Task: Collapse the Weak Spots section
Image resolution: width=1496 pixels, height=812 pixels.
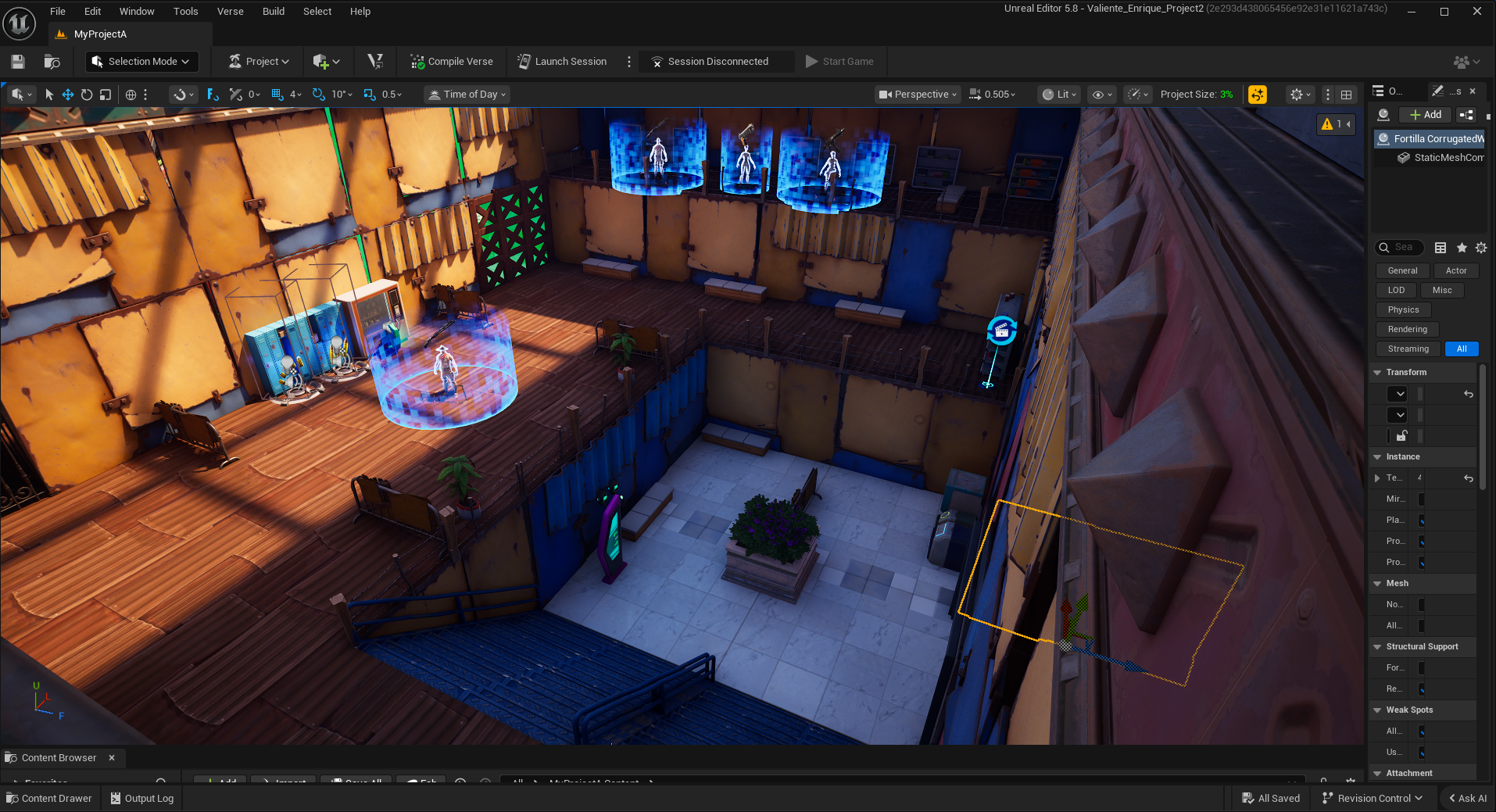Action: (1378, 710)
